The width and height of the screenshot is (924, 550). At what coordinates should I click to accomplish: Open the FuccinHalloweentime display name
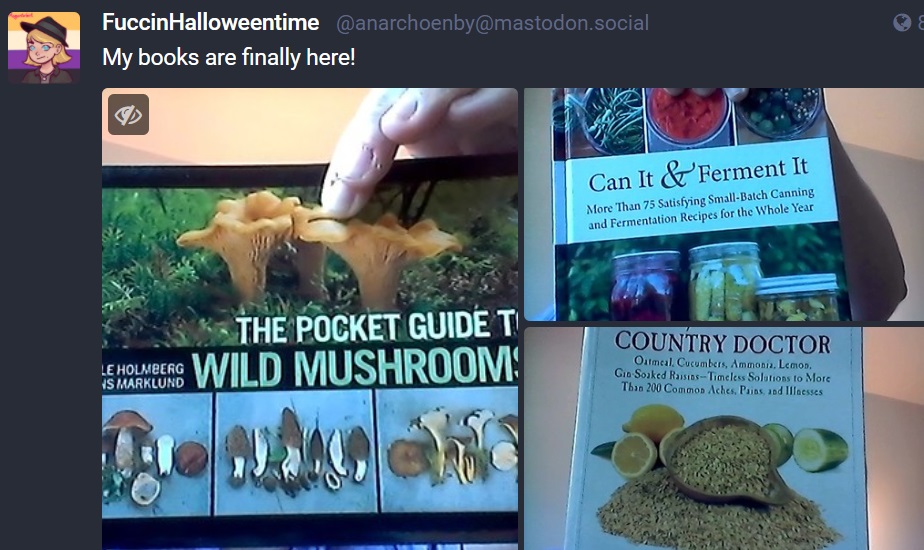click(210, 22)
